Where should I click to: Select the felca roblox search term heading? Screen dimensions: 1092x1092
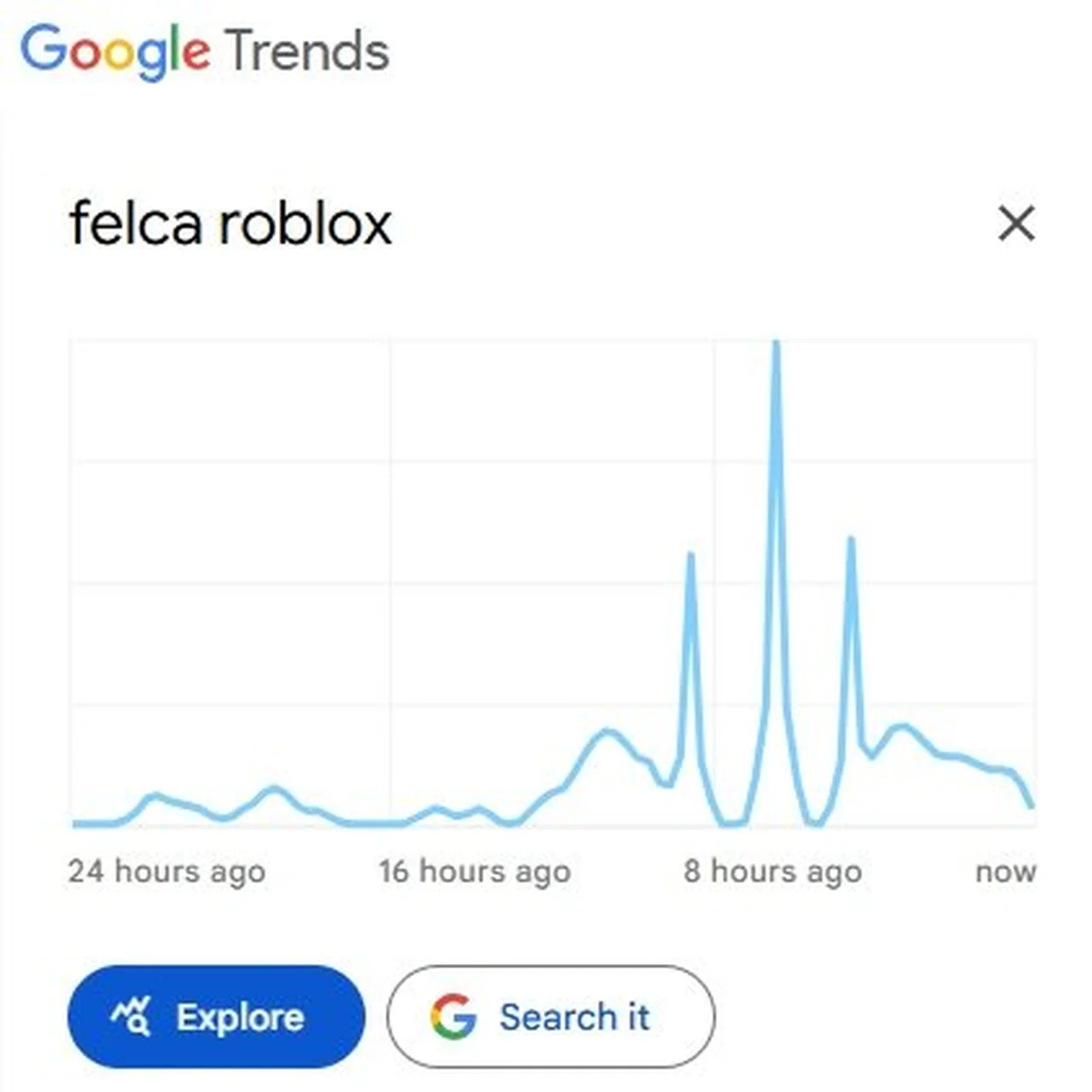(x=230, y=224)
